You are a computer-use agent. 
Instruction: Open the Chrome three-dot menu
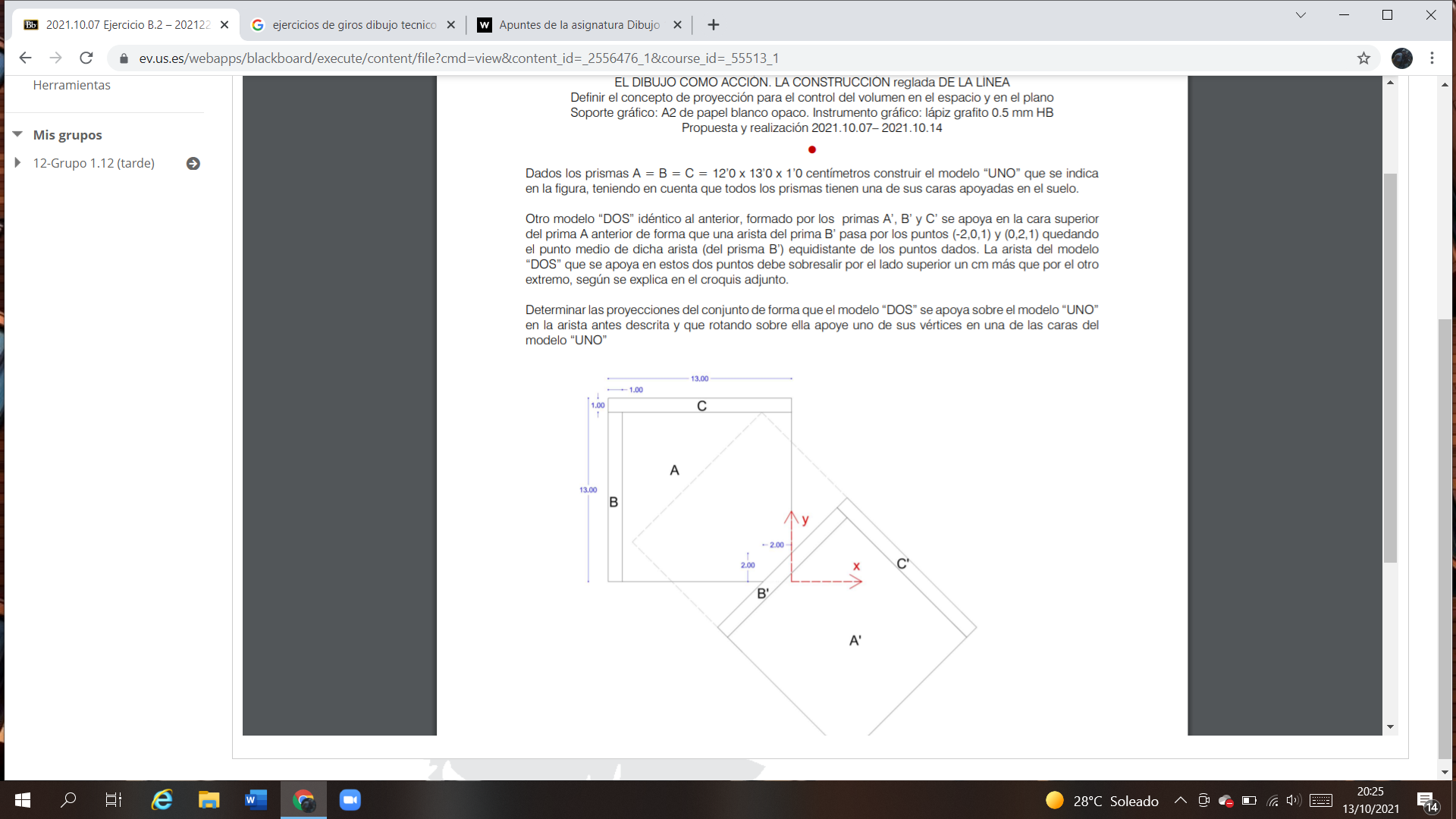pos(1432,58)
